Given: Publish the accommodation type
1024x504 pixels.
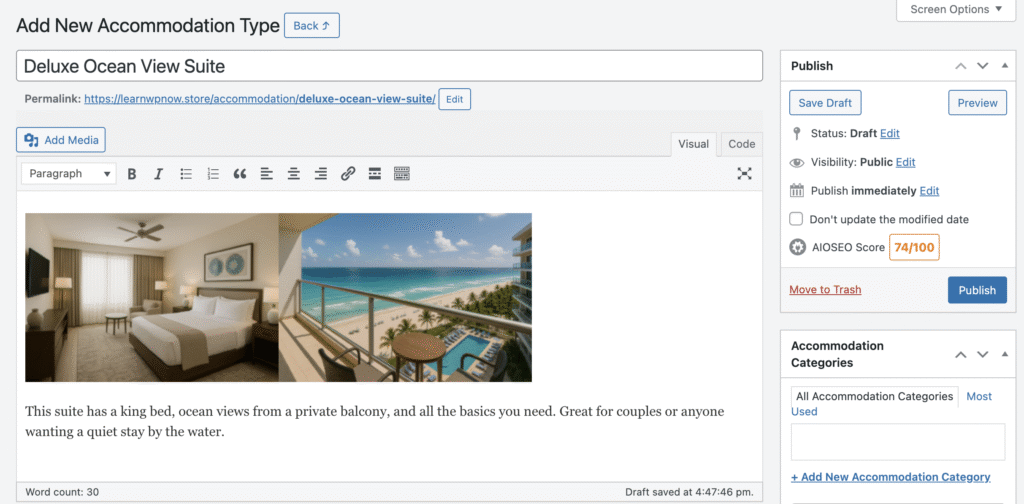Looking at the screenshot, I should point(977,290).
